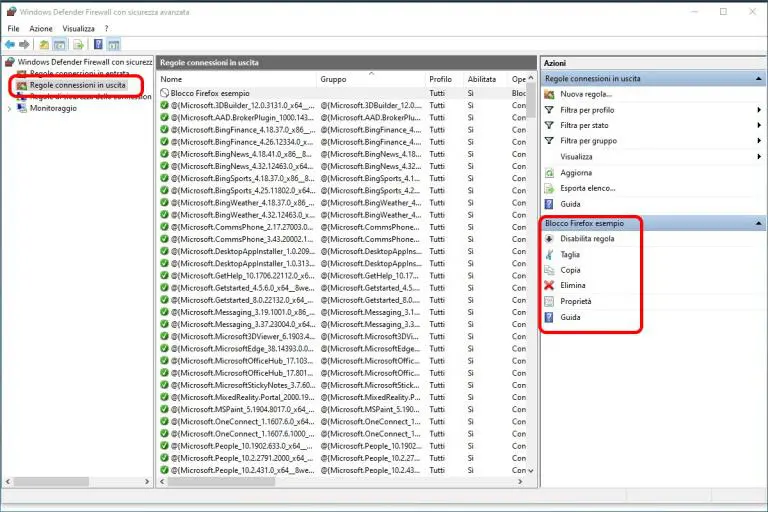
Task: Open Proprietà of the selected rule
Action: pyautogui.click(x=576, y=301)
